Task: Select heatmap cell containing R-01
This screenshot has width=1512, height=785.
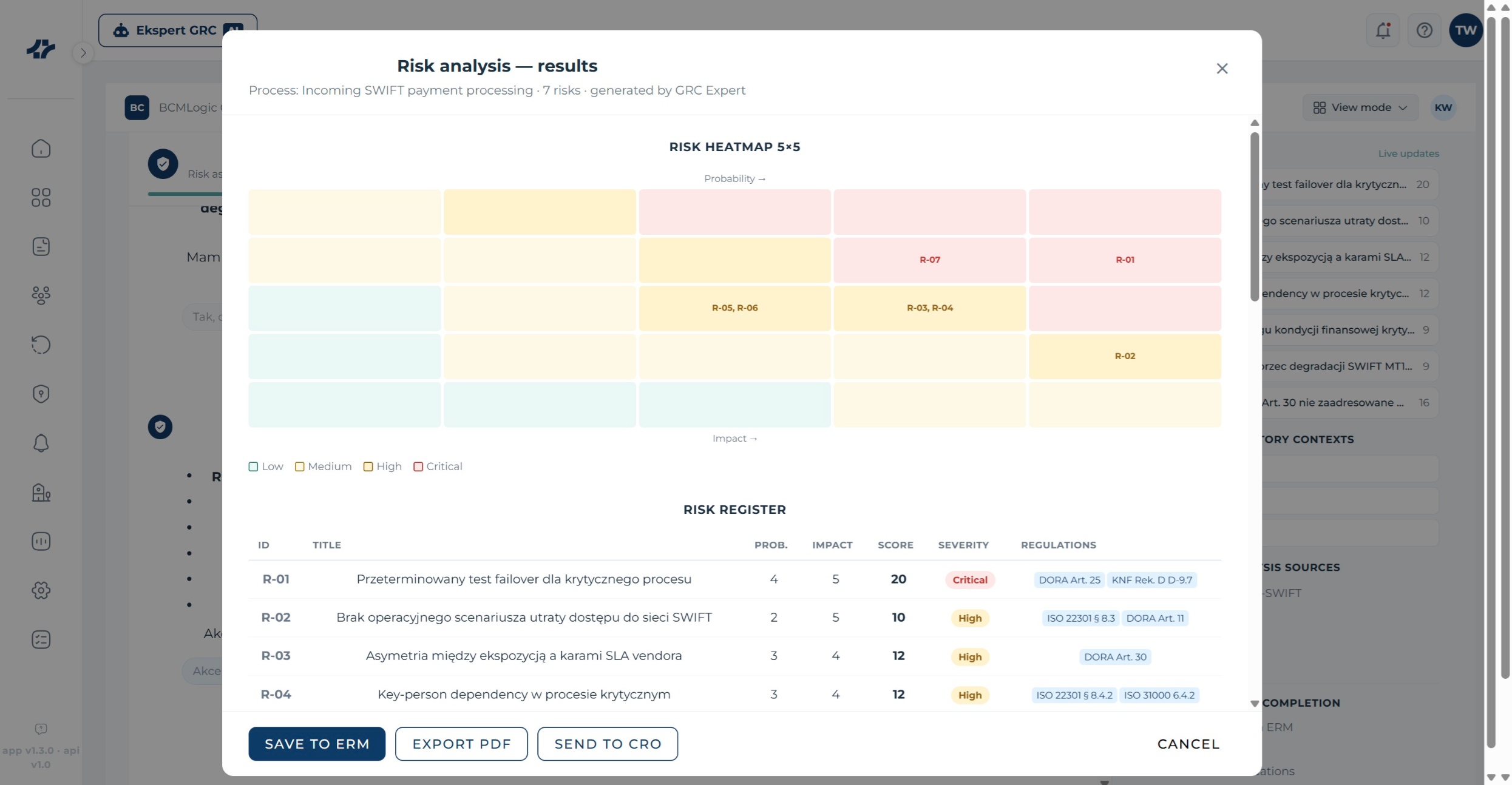Action: pos(1125,260)
